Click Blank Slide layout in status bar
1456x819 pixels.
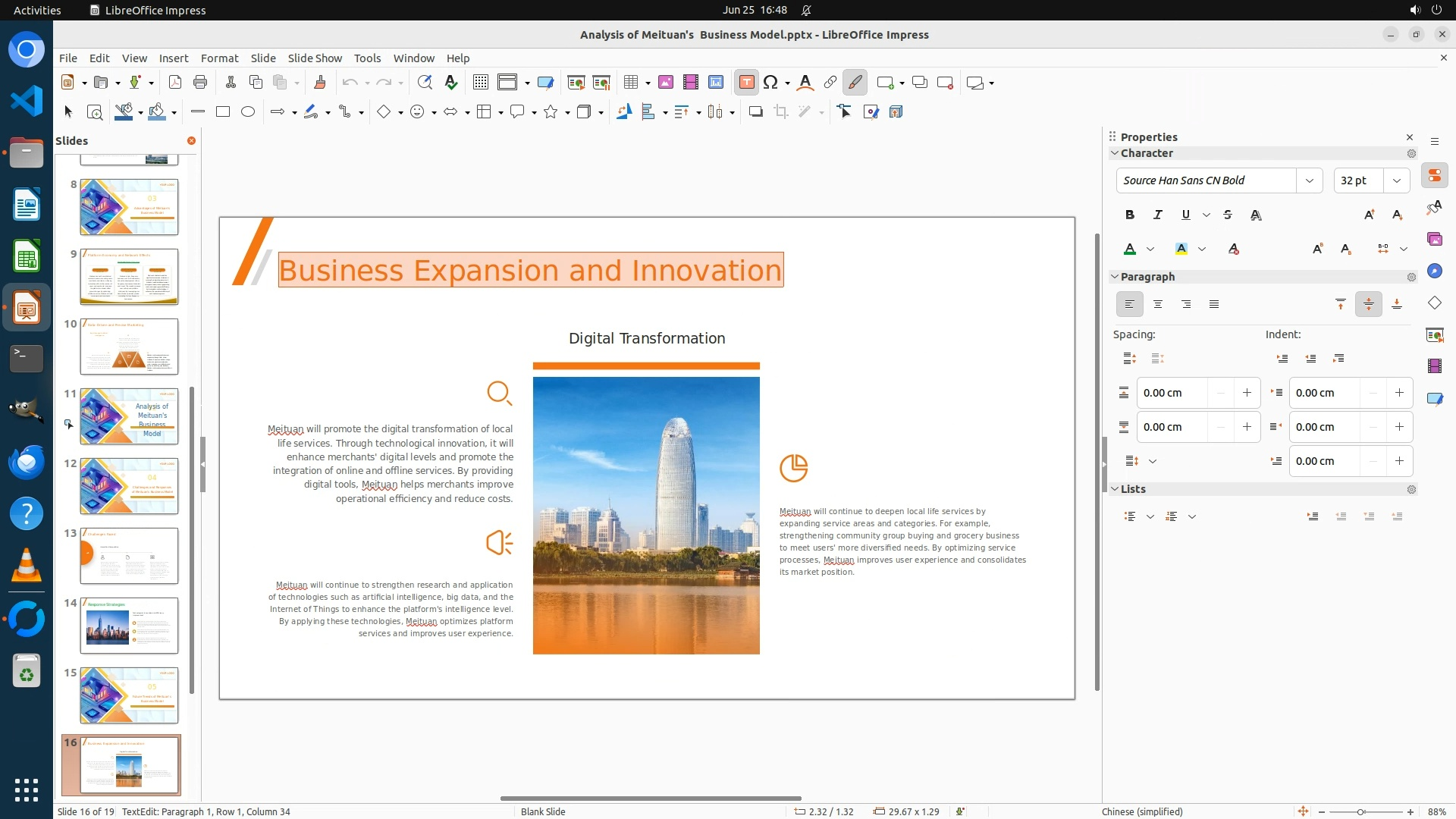[x=543, y=811]
